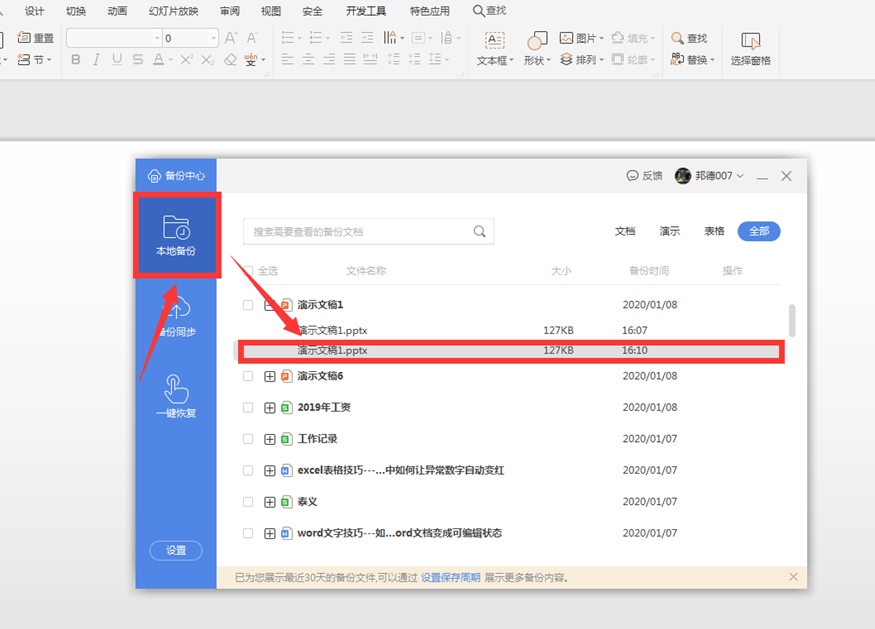This screenshot has width=875, height=629.
Task: Apply superscript formatting
Action: [x=187, y=60]
